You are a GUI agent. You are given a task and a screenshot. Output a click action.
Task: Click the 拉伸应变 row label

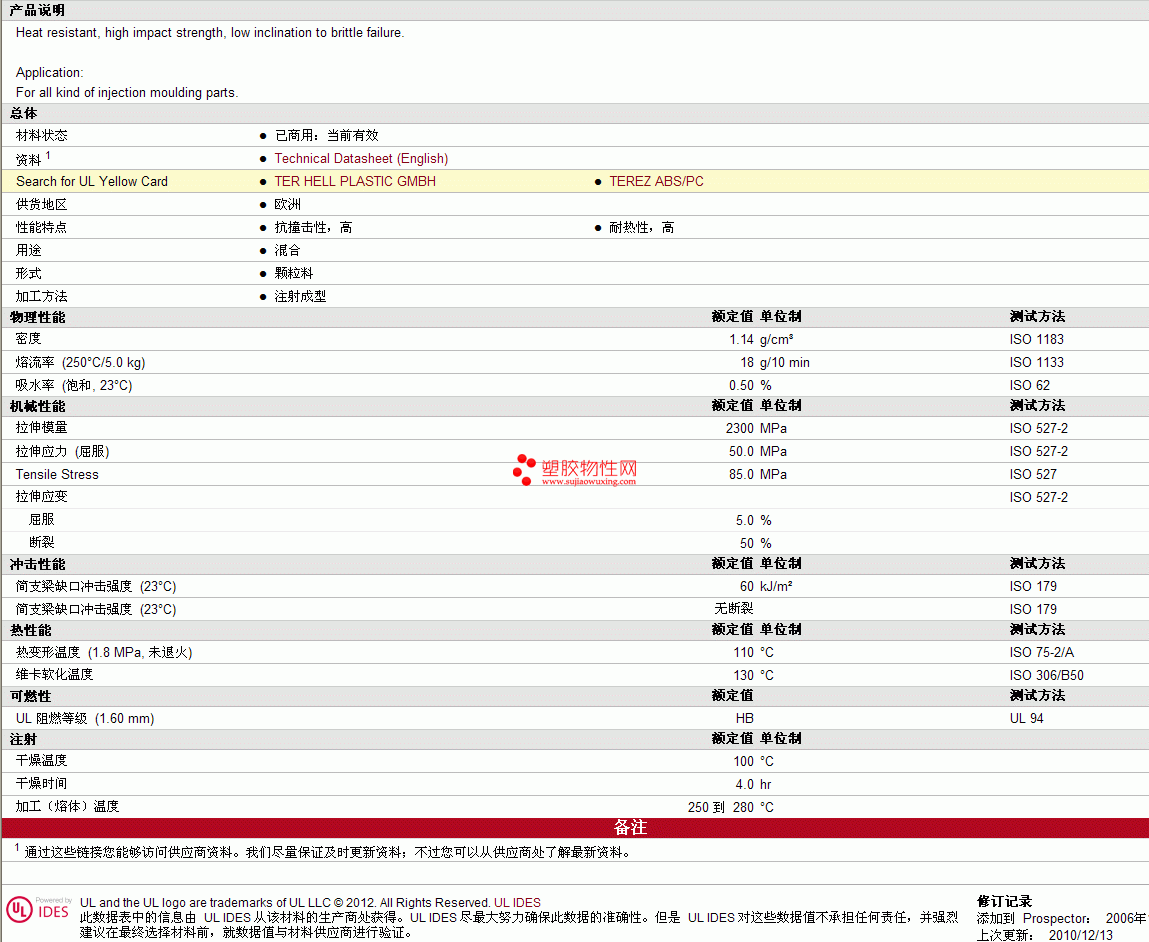[42, 497]
